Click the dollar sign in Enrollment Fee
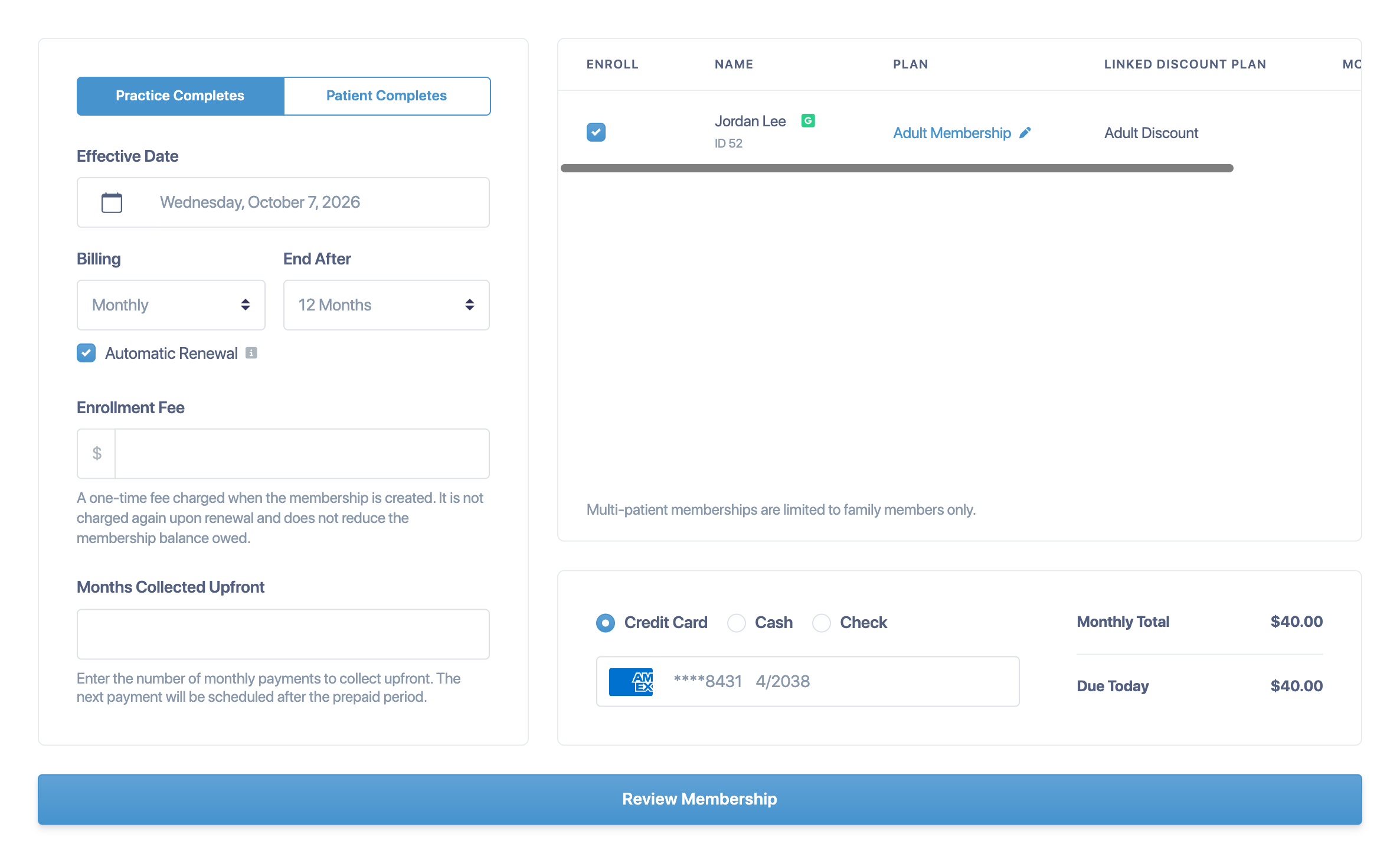Viewport: 1400px width, 863px height. click(97, 453)
